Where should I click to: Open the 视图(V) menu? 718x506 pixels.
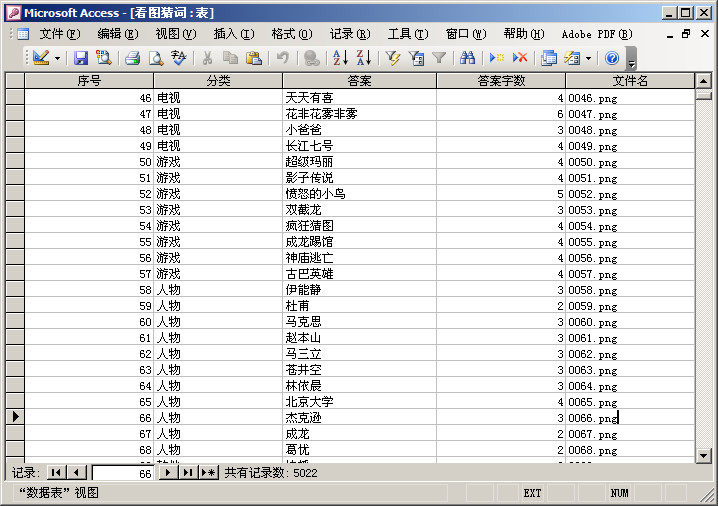(176, 34)
